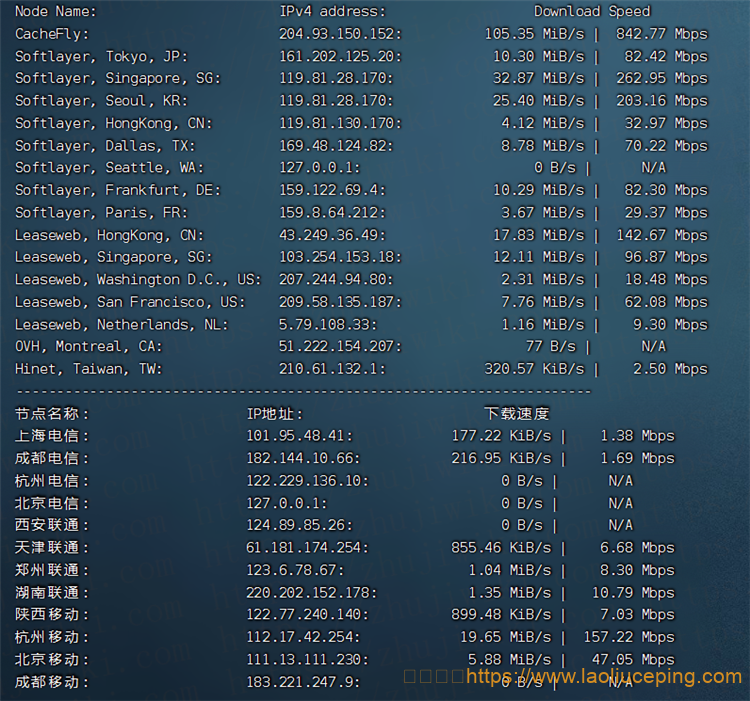
Task: Click IP address 124.89.85.26
Action: pos(299,526)
